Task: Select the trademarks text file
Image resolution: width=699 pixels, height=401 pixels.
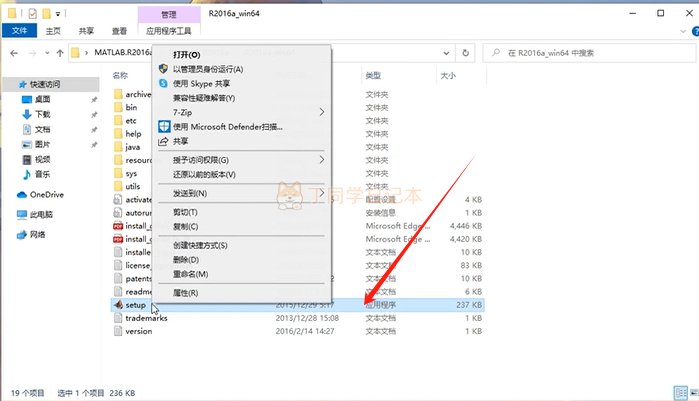Action: (146, 318)
